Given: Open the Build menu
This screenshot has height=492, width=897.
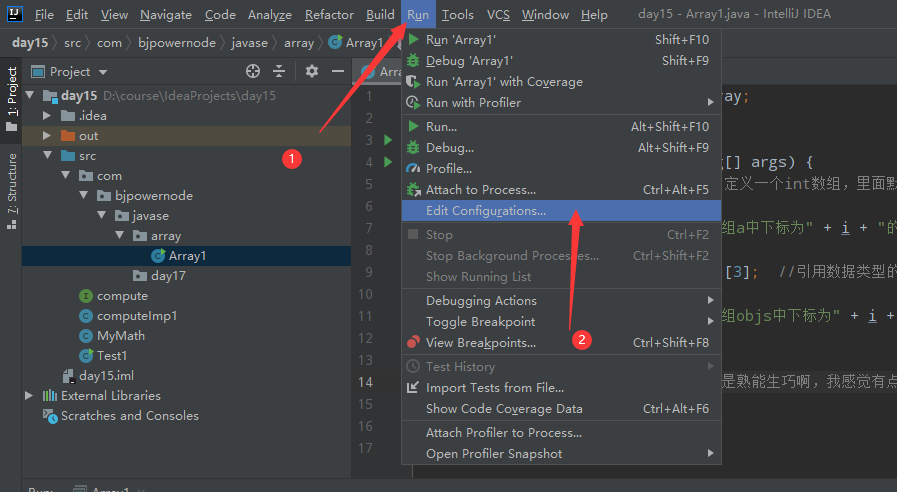Looking at the screenshot, I should tap(380, 14).
